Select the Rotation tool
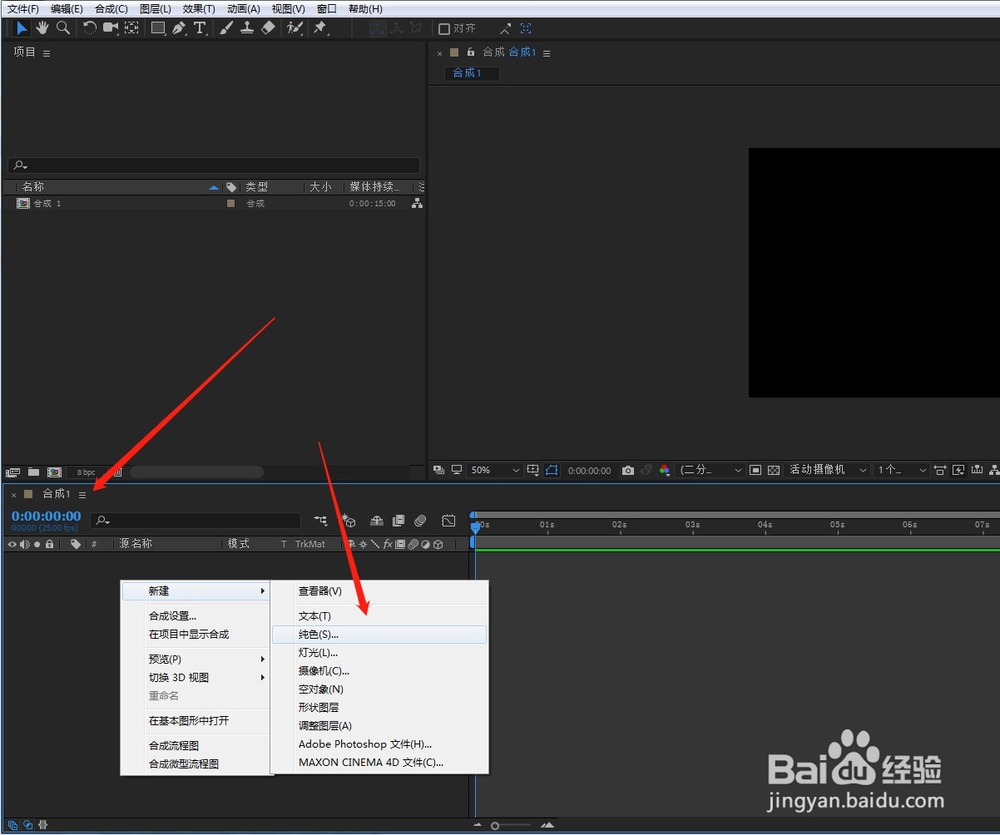The height and width of the screenshot is (835, 1000). click(89, 28)
